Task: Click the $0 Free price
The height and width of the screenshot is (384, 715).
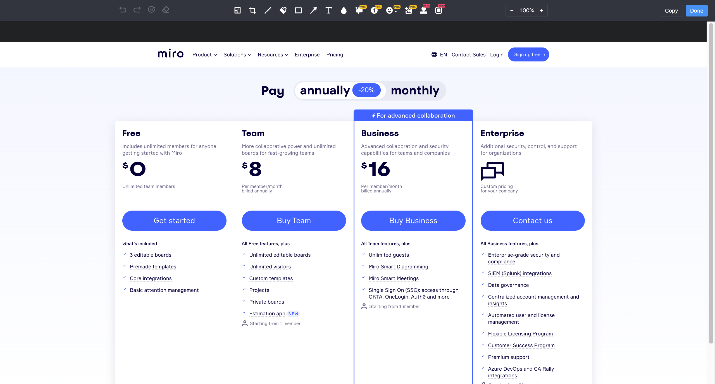Action: (134, 169)
